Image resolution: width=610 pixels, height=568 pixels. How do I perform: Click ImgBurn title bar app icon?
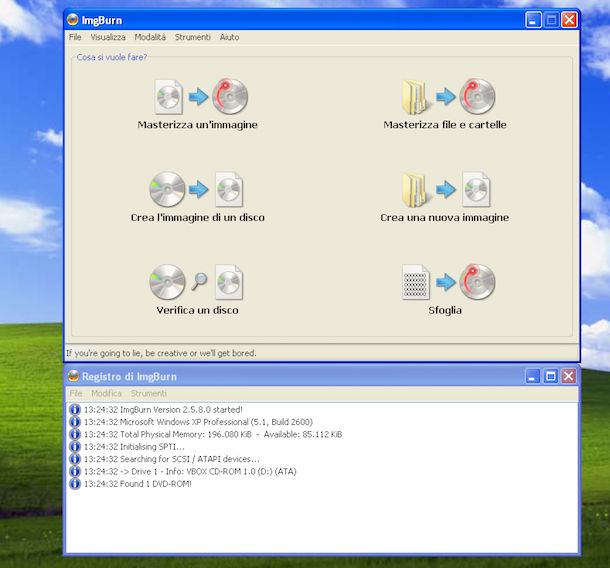coord(73,19)
